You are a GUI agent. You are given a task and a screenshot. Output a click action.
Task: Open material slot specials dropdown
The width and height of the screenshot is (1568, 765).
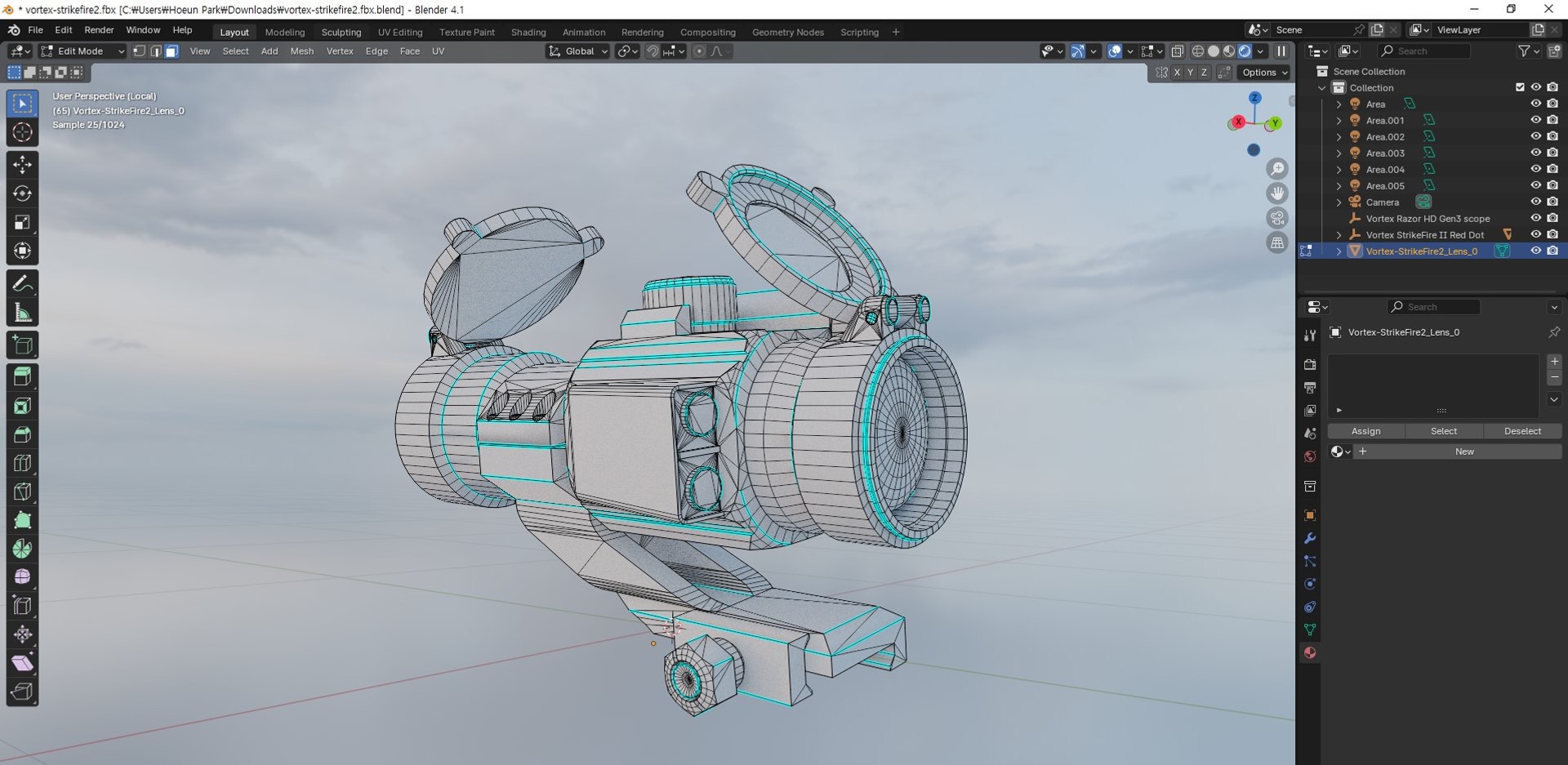pyautogui.click(x=1554, y=399)
